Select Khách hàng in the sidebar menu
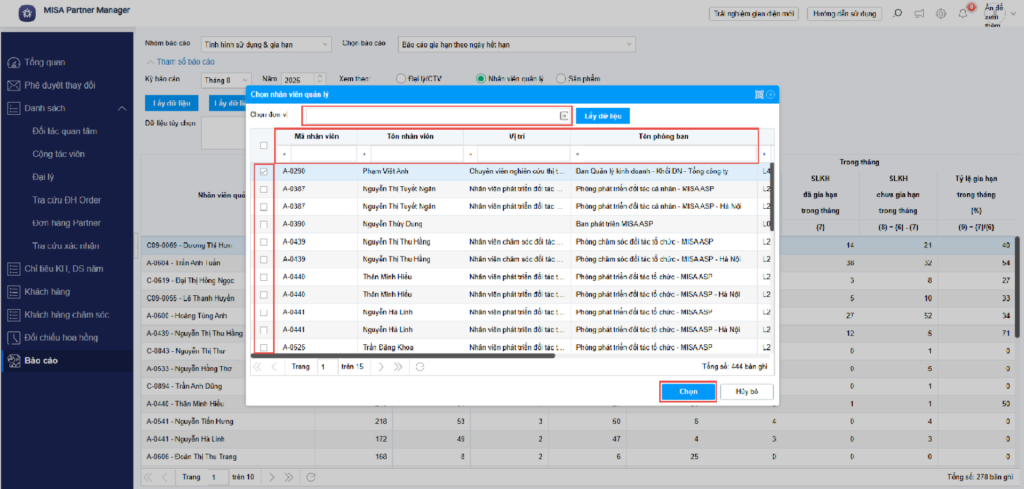Screen dimensions: 1024x489 click(49, 292)
